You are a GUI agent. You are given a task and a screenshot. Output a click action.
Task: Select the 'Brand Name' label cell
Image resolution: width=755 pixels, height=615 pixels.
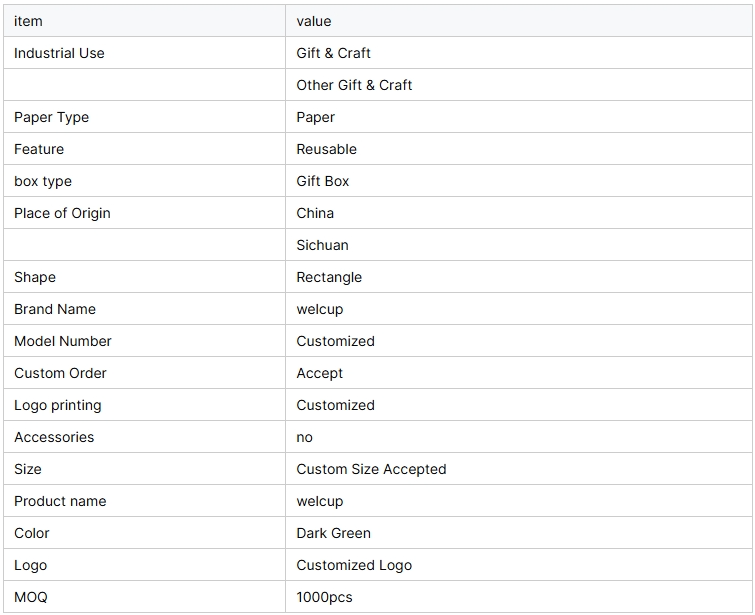(x=55, y=309)
